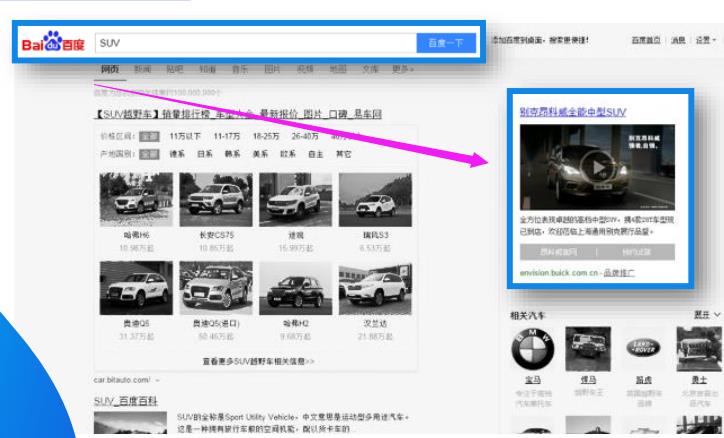Expand the 更多 tab menu
The image size is (724, 438).
pos(403,69)
